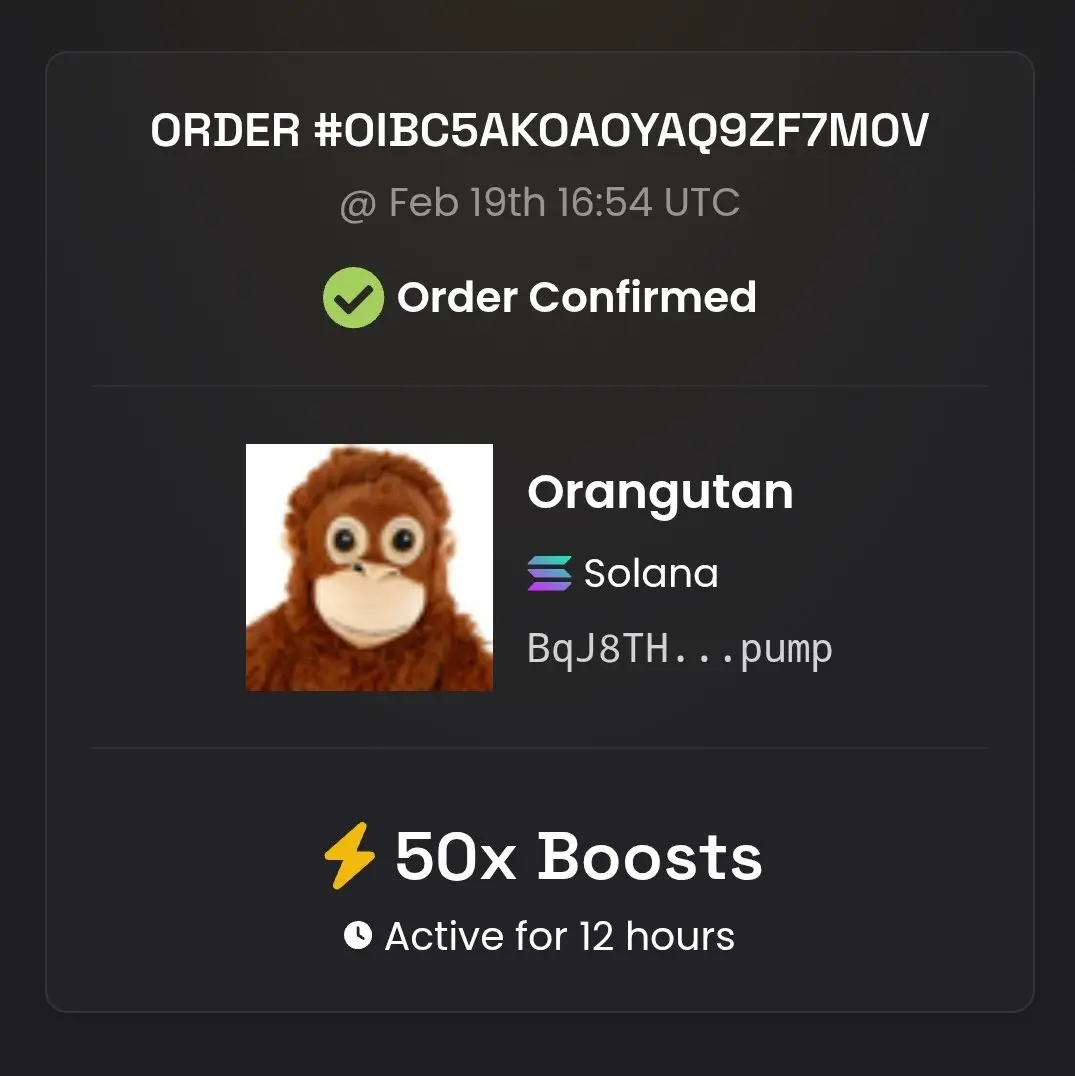Image resolution: width=1075 pixels, height=1076 pixels.
Task: Click the divider line above 50x Boosts
Action: (540, 748)
